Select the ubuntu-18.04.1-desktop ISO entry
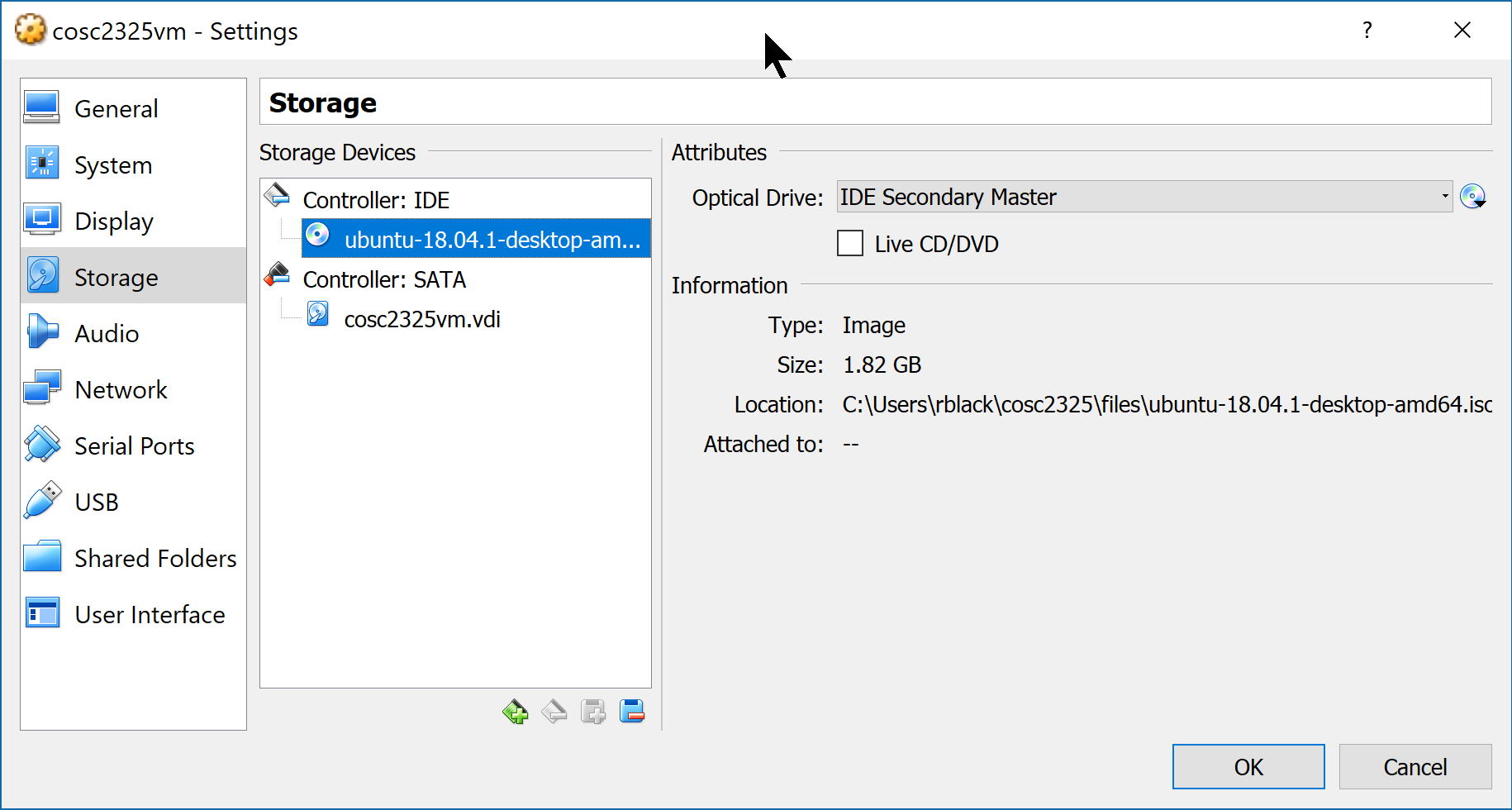Image resolution: width=1512 pixels, height=810 pixels. pyautogui.click(x=477, y=240)
